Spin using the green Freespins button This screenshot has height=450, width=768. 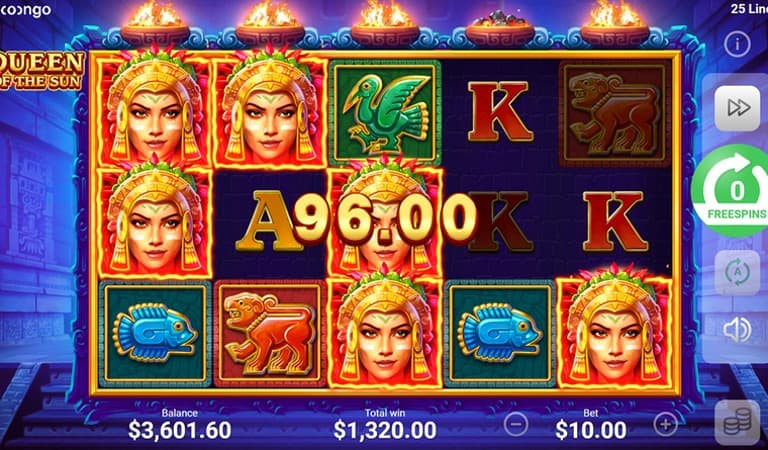(x=730, y=191)
